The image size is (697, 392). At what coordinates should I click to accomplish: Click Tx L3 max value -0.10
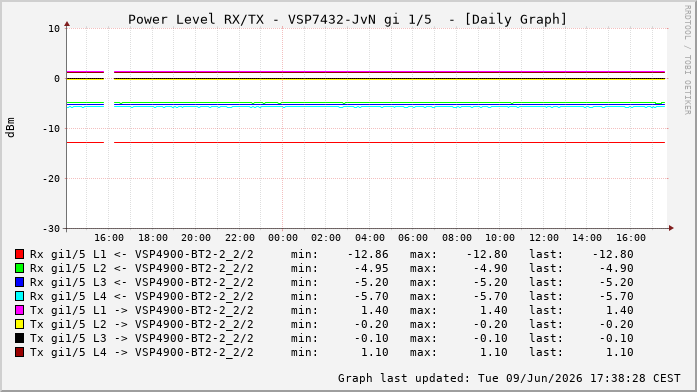[490, 338]
